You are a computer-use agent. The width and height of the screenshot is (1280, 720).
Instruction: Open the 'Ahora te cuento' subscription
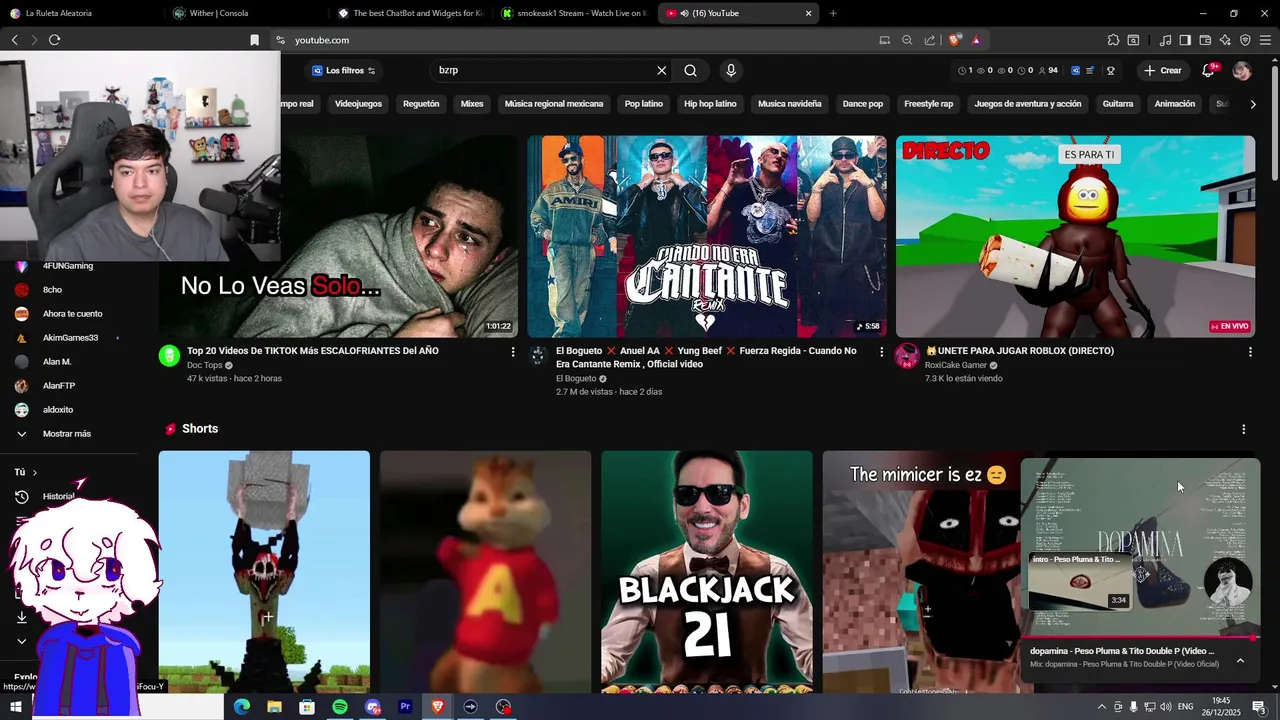(x=72, y=314)
